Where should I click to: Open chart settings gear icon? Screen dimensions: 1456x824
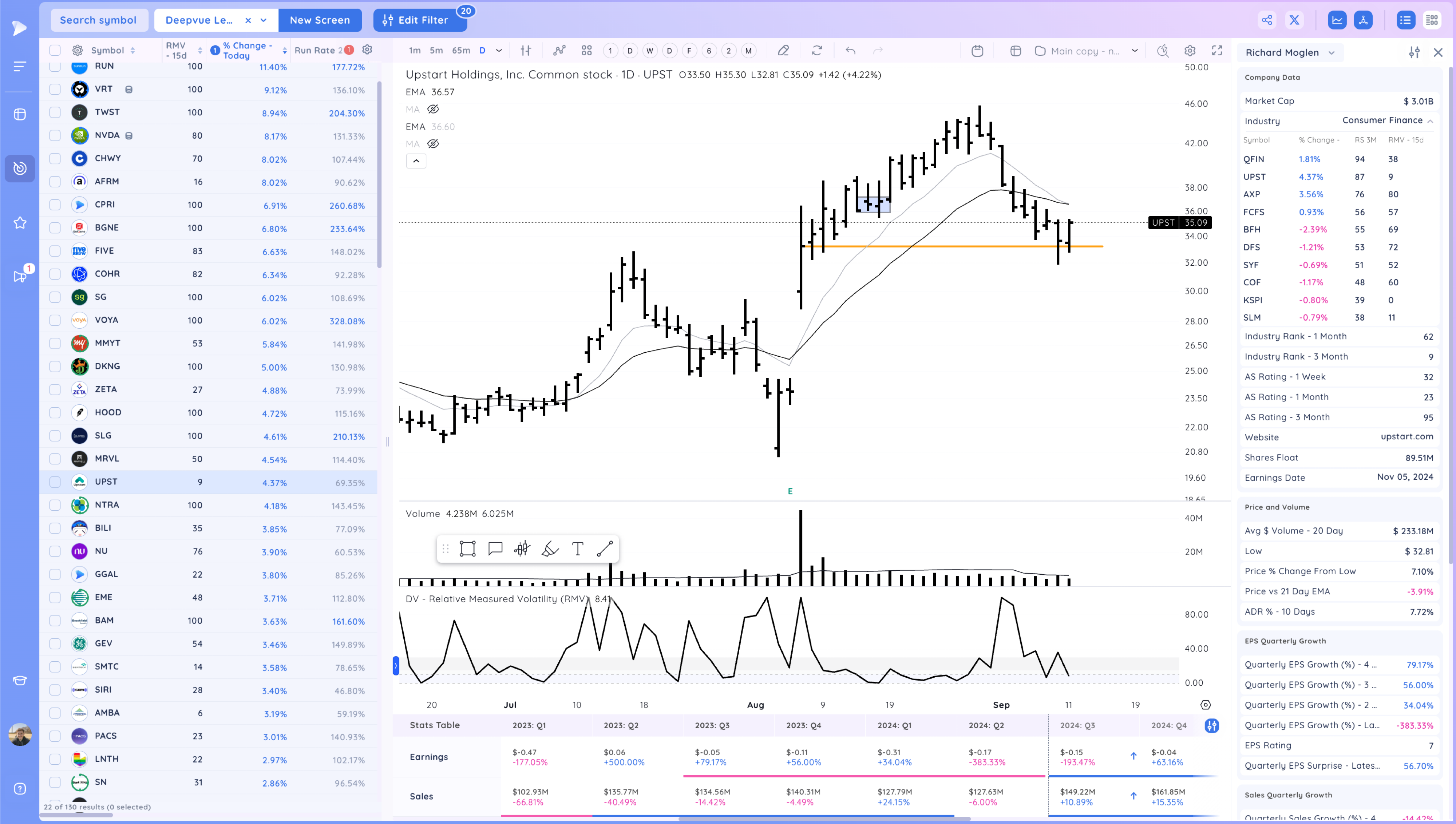click(1190, 51)
